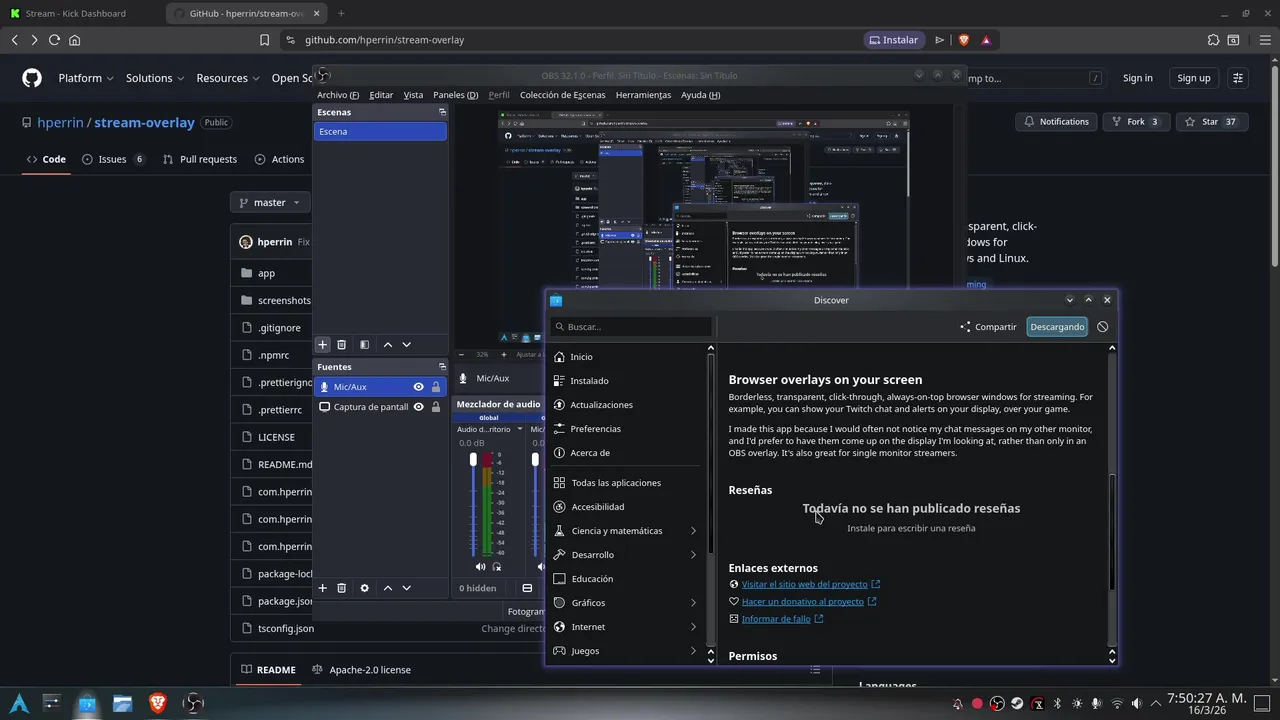Open OBS Vista menu
The height and width of the screenshot is (720, 1280).
tap(413, 95)
